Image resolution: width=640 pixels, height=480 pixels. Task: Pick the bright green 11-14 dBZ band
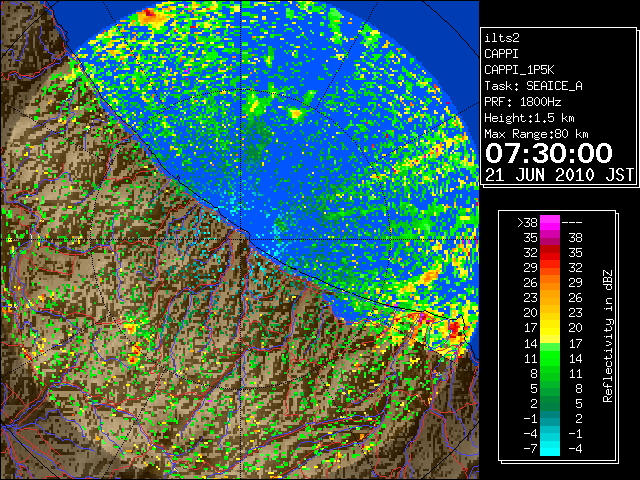[x=550, y=358]
